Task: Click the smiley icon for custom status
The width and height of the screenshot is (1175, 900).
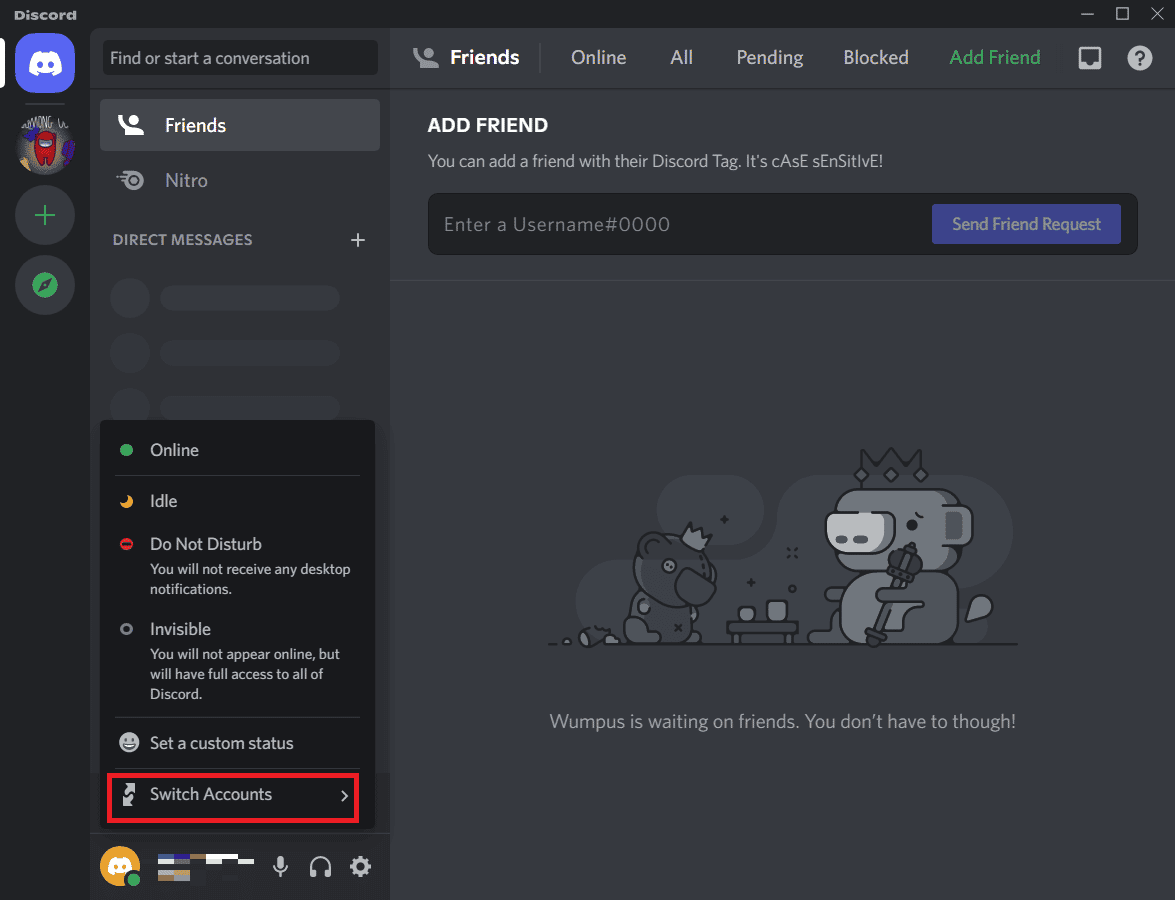Action: point(129,743)
